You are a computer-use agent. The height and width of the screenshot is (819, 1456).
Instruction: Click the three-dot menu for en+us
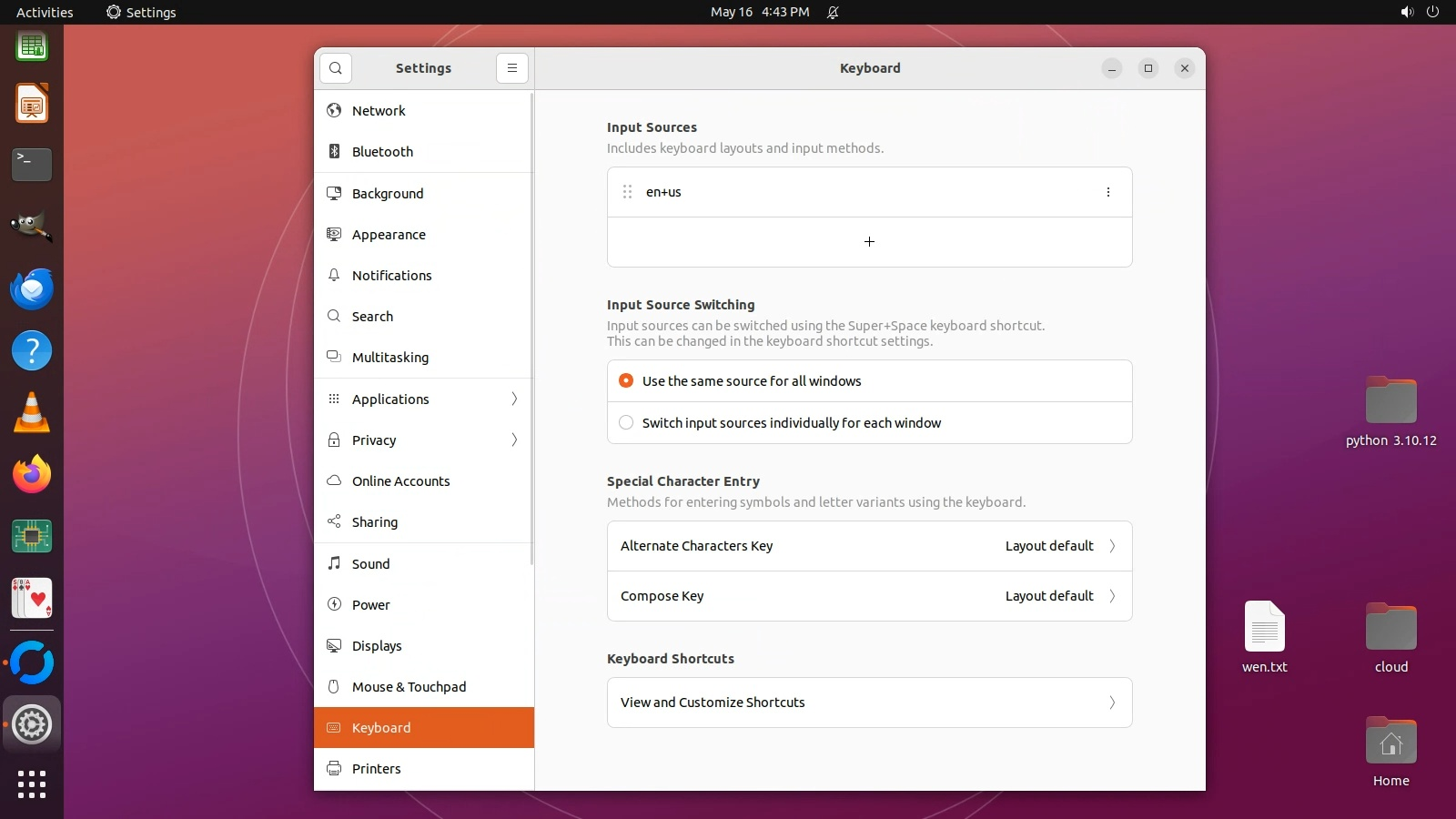pos(1107,192)
